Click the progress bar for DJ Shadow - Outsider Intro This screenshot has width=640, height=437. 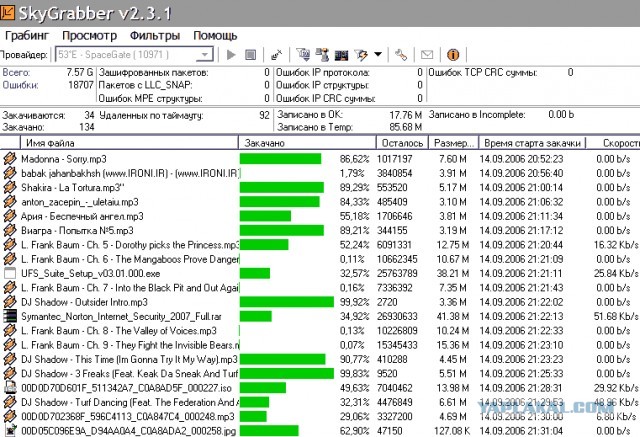[x=287, y=302]
